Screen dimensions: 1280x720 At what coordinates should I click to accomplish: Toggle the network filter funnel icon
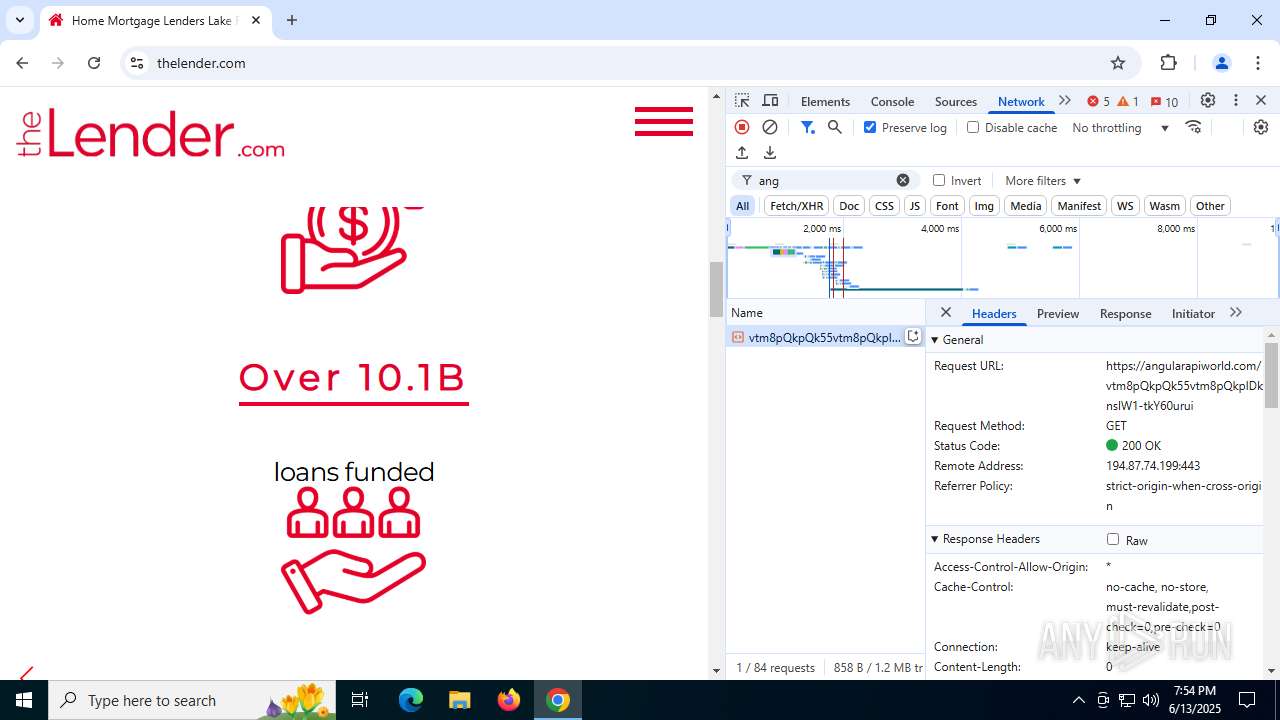pos(807,127)
